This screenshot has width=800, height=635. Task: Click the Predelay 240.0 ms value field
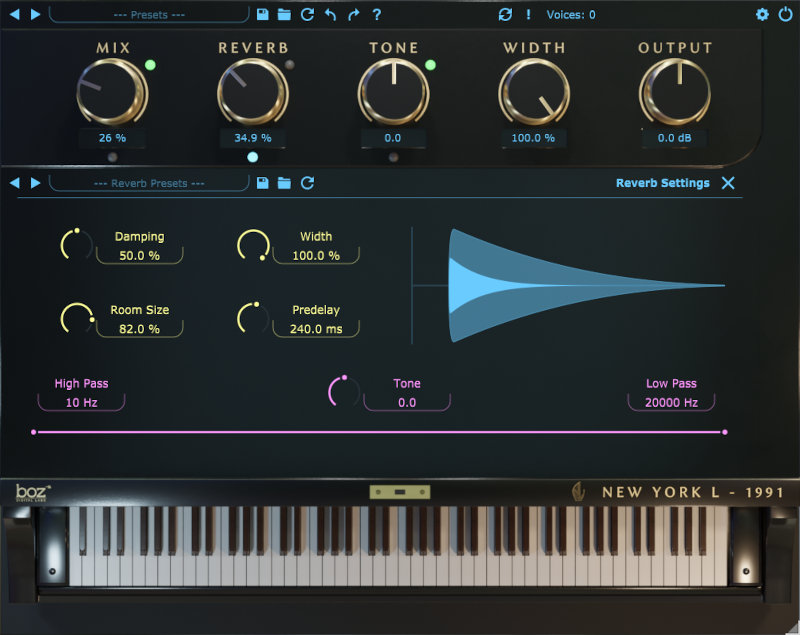[x=316, y=328]
